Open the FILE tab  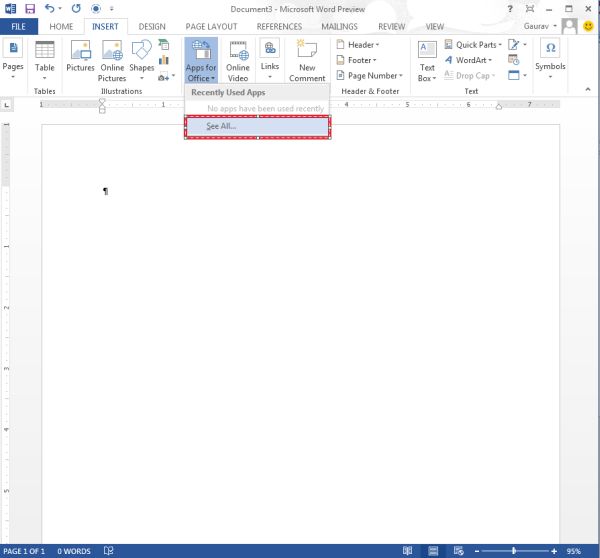18,26
